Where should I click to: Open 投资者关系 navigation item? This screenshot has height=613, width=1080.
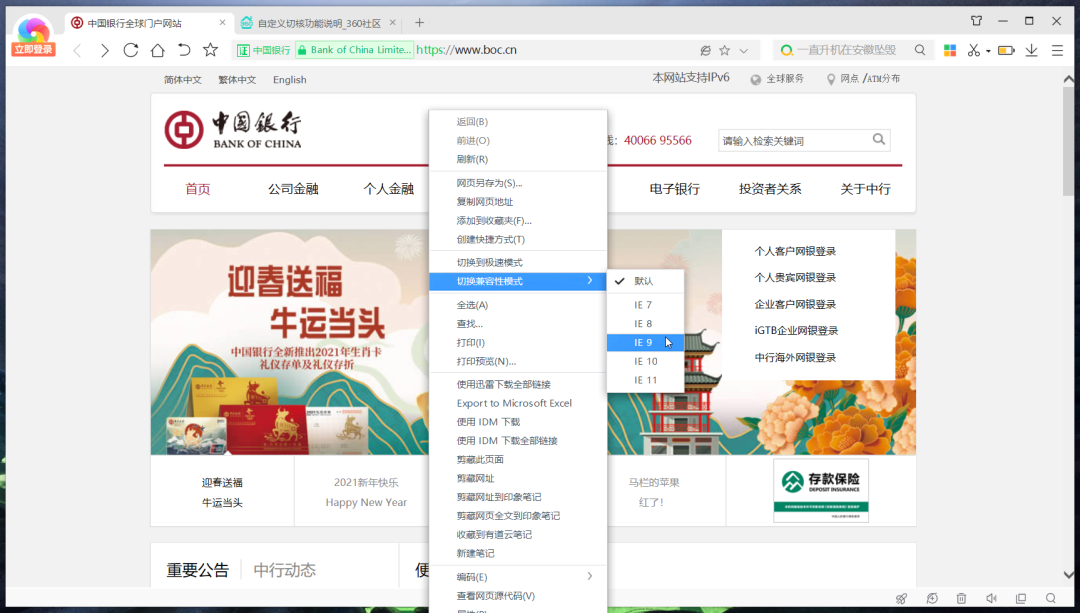click(x=770, y=189)
